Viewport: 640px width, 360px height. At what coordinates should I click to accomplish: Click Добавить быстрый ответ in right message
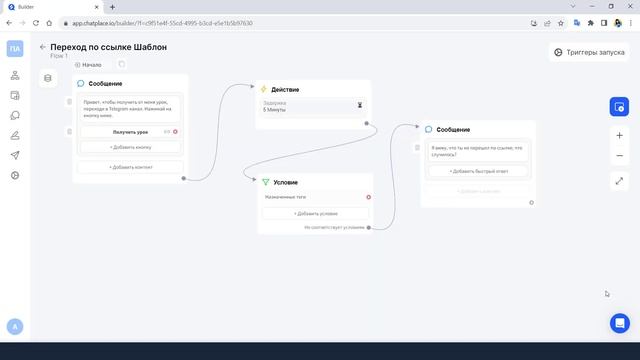click(x=478, y=171)
